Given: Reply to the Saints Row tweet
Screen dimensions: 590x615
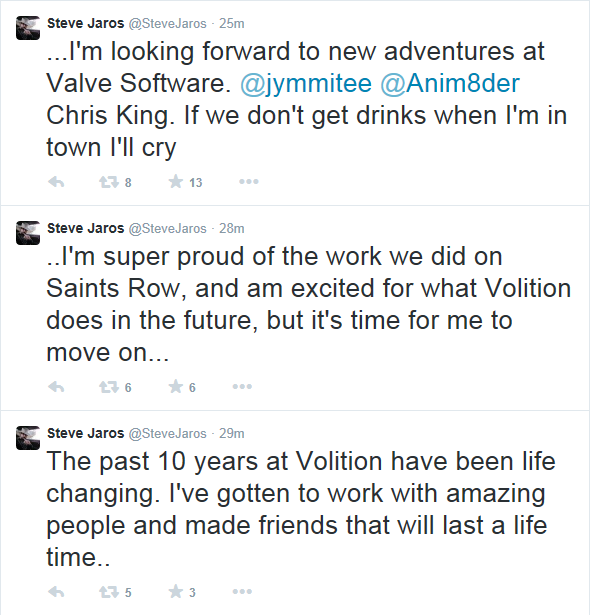Looking at the screenshot, I should (x=56, y=387).
